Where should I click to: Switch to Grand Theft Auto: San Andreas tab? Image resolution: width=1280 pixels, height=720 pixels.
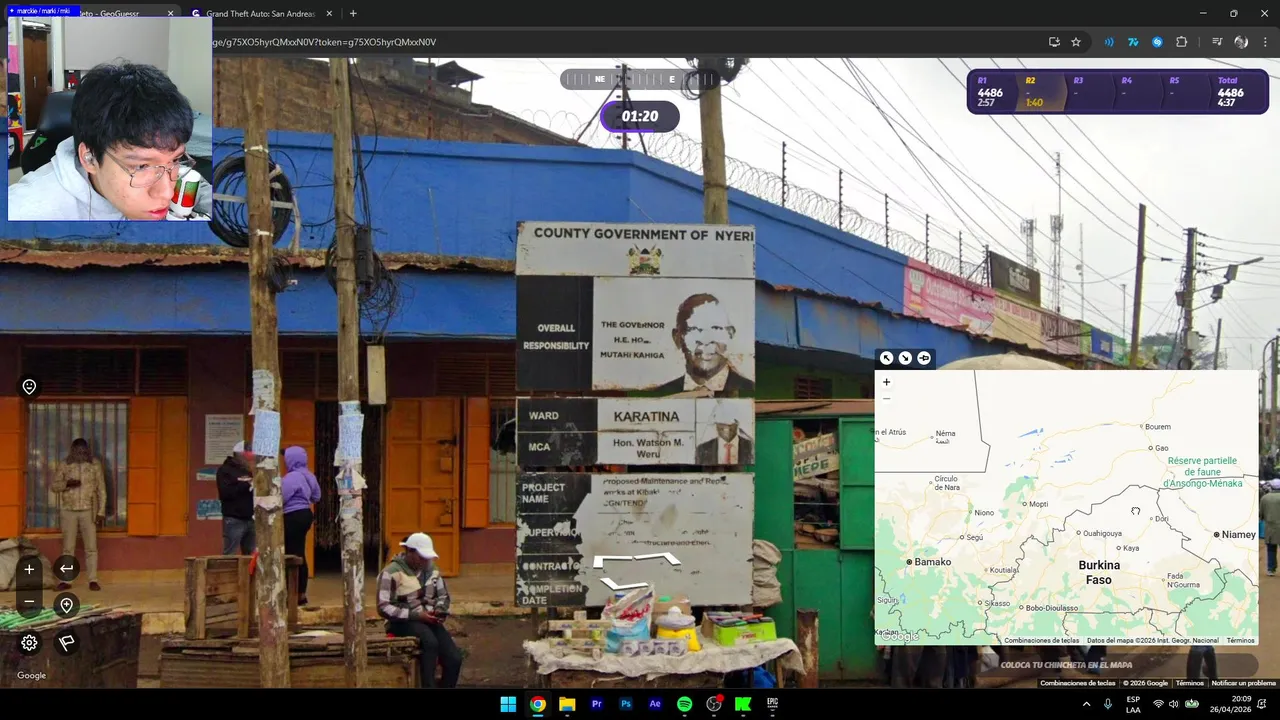pyautogui.click(x=260, y=14)
